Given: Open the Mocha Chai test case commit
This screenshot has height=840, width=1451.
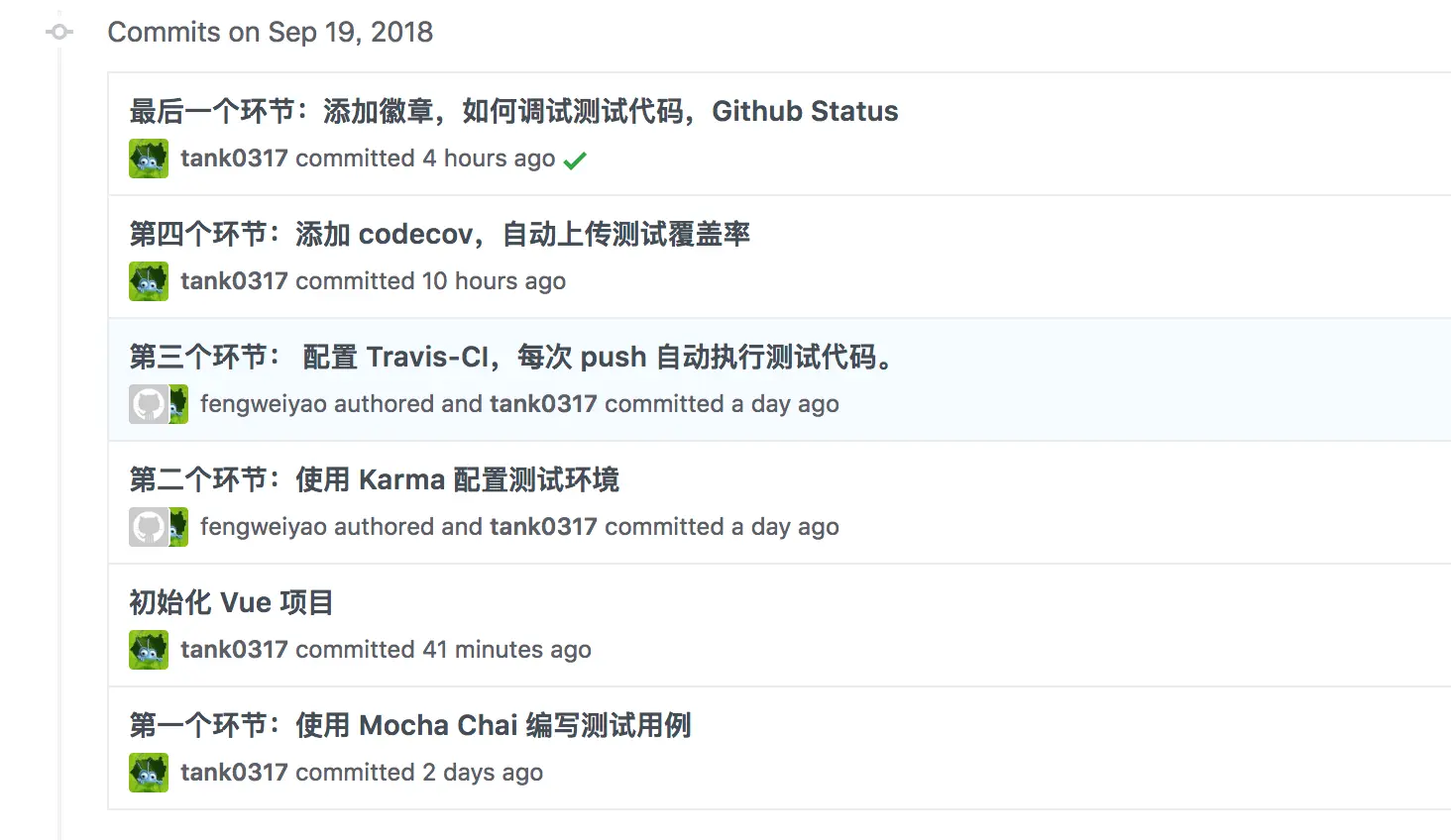Looking at the screenshot, I should (410, 725).
